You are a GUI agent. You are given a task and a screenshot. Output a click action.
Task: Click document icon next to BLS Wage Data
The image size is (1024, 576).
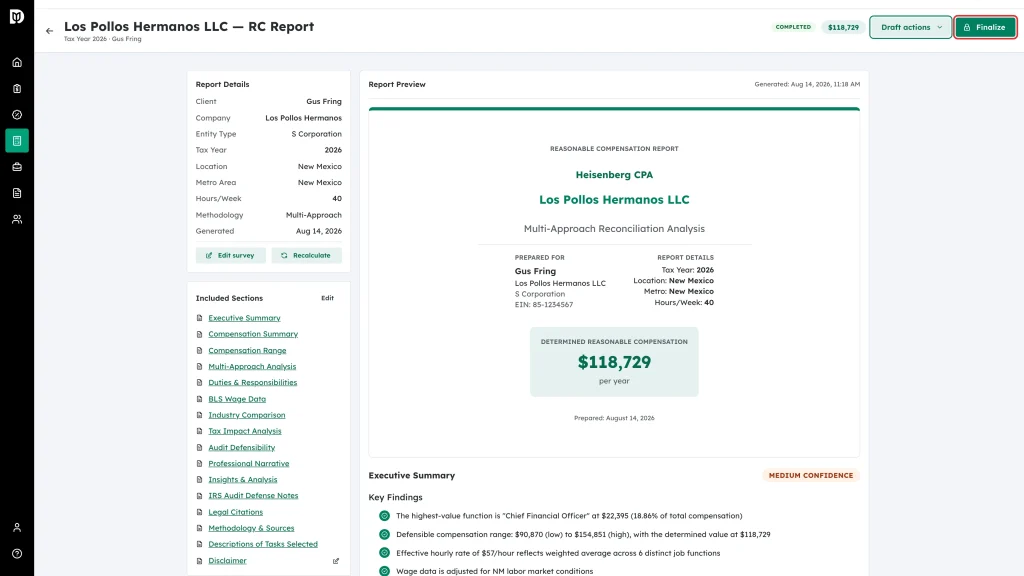pyautogui.click(x=200, y=399)
